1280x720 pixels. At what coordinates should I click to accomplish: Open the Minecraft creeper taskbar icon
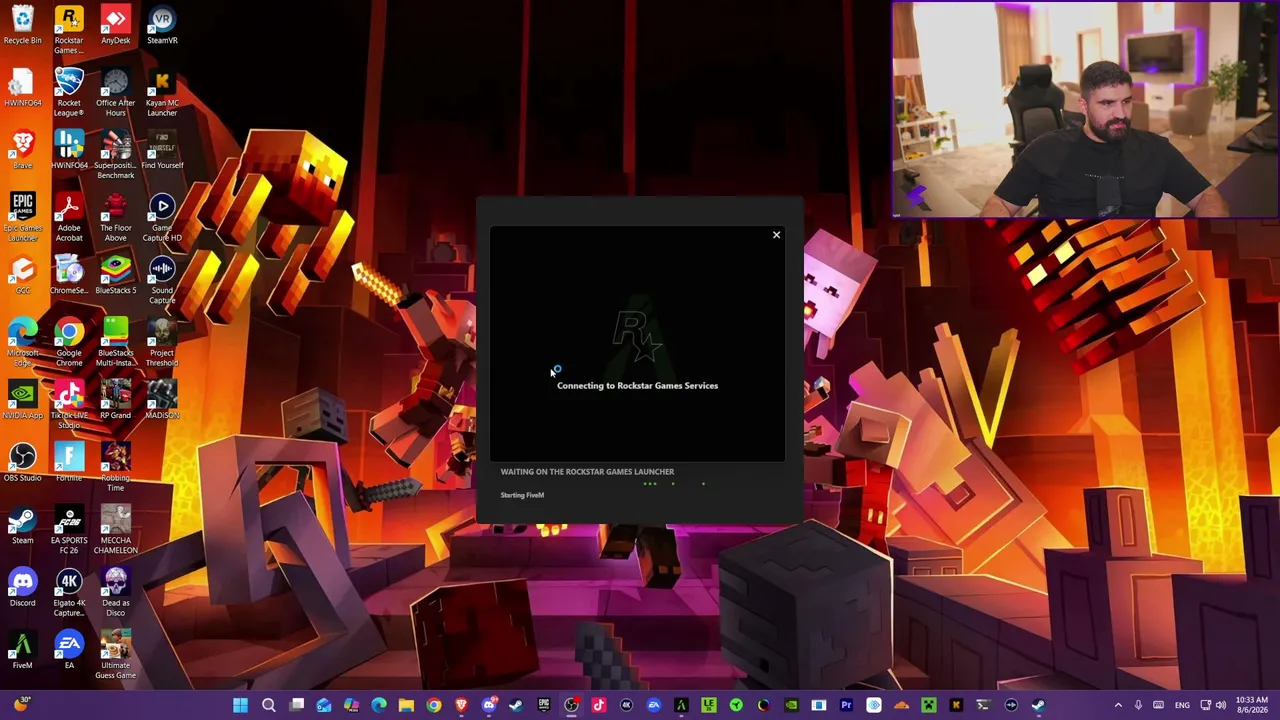point(929,705)
